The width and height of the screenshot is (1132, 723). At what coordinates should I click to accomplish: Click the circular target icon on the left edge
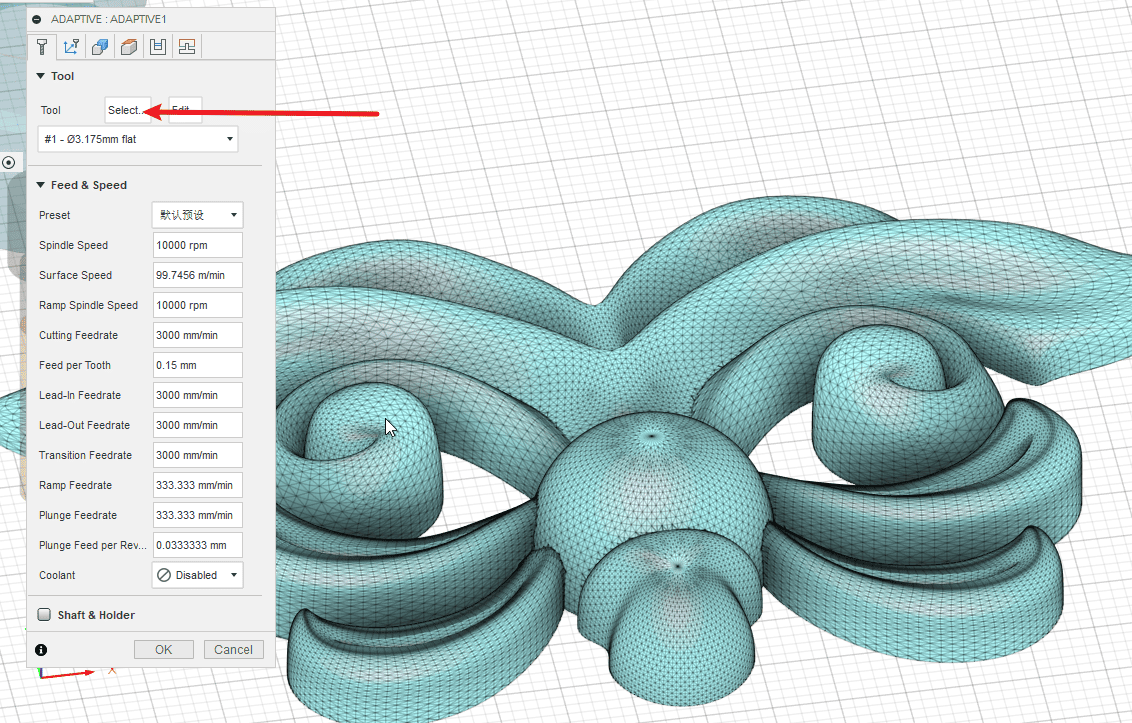coord(9,162)
